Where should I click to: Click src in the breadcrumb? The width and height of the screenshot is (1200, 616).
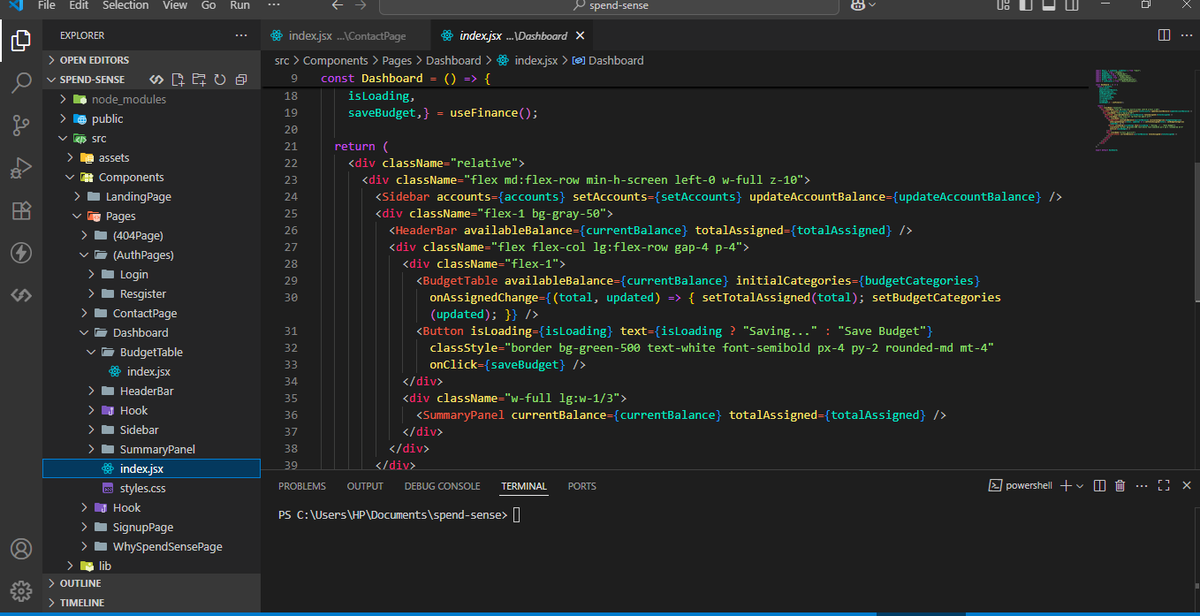pyautogui.click(x=282, y=60)
